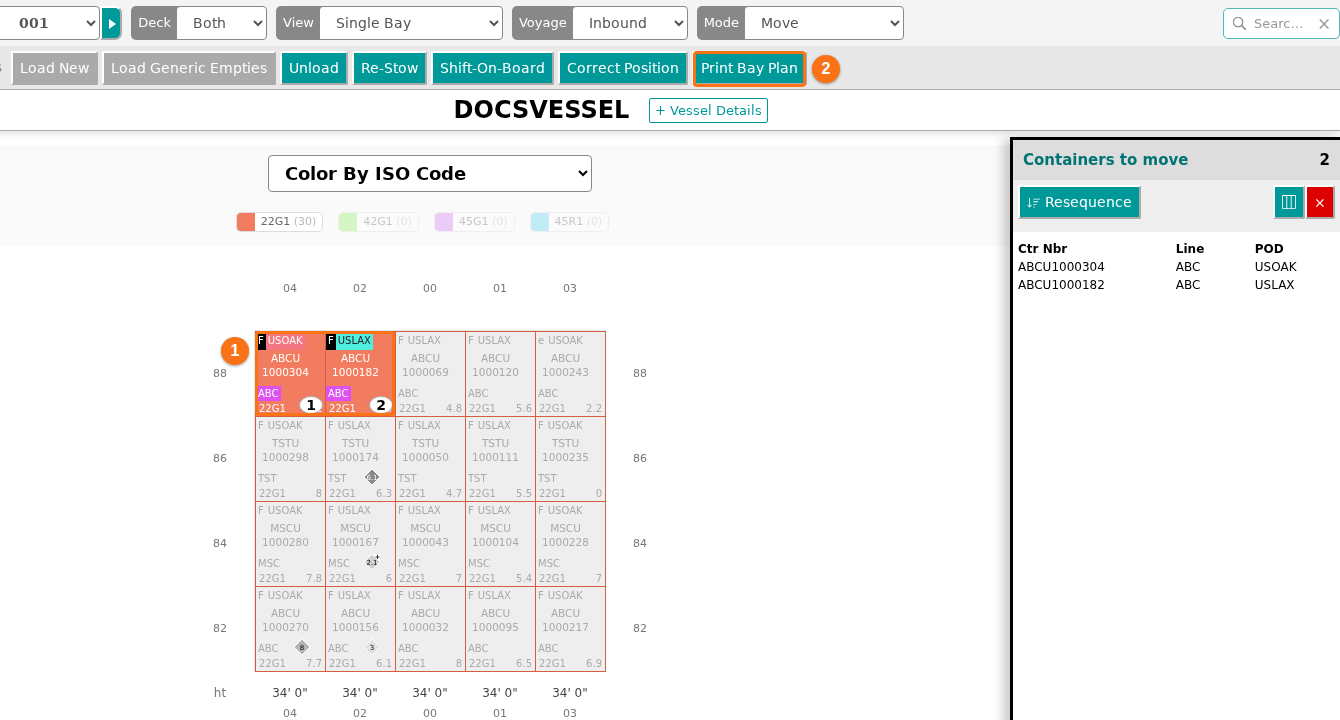Click the hazard diamond icon on ABCU 1000270

tap(302, 647)
